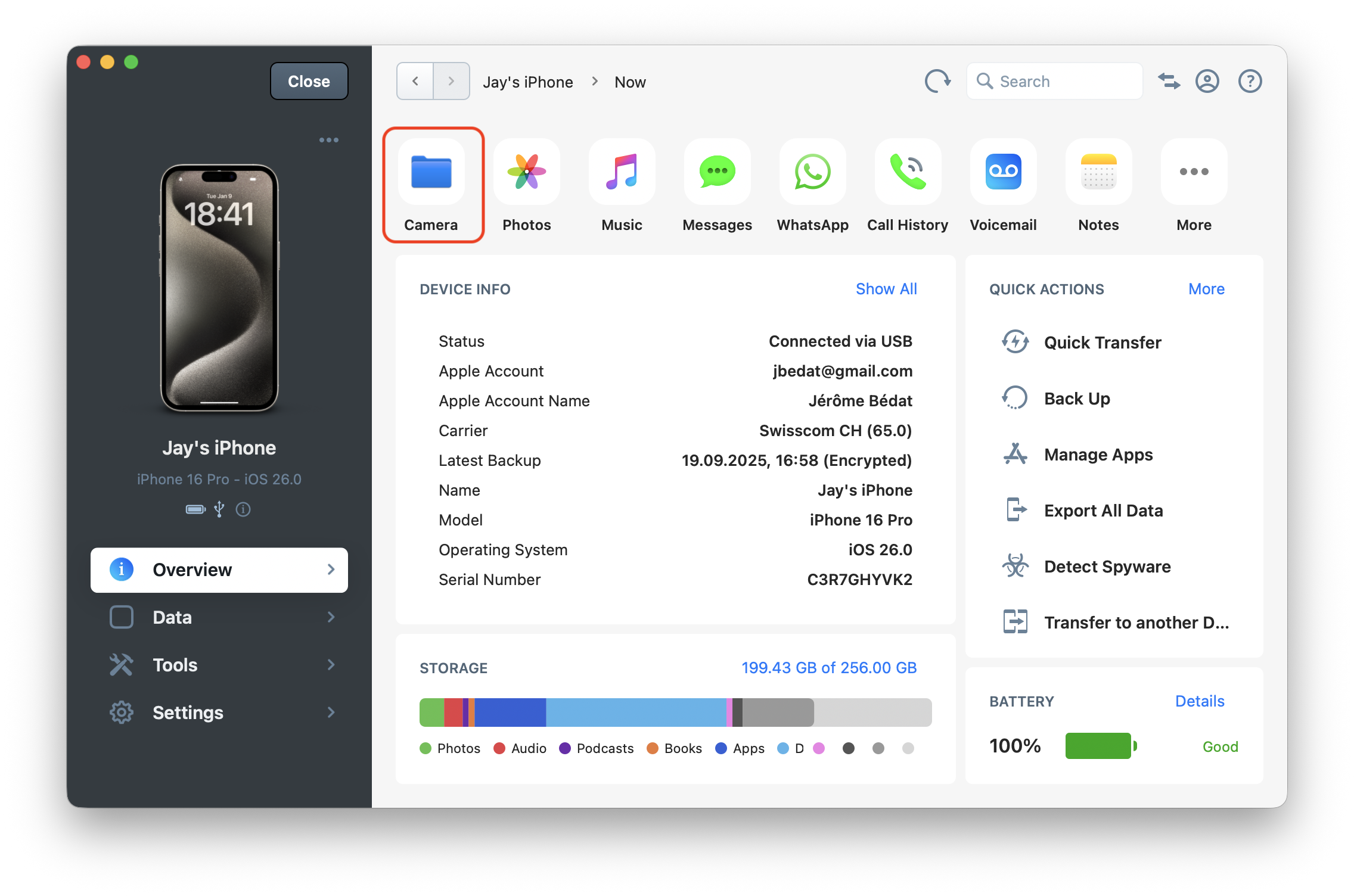Screen dimensions: 1354x896
Task: Open the device options ellipsis menu
Action: (330, 139)
